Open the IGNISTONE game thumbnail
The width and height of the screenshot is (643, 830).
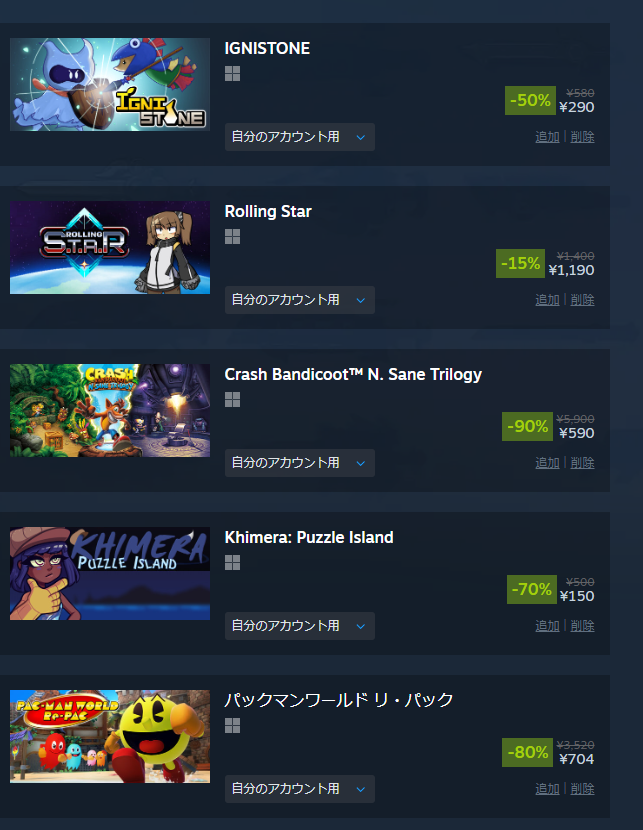click(110, 85)
